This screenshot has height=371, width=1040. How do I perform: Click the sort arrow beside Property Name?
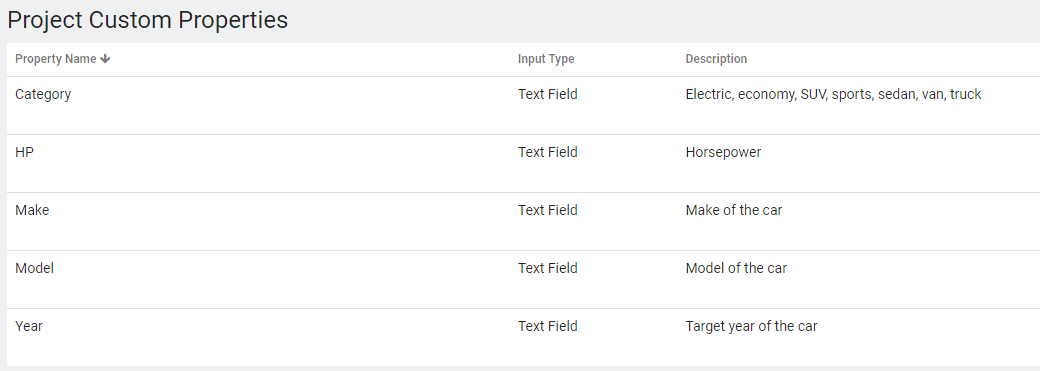[x=105, y=59]
